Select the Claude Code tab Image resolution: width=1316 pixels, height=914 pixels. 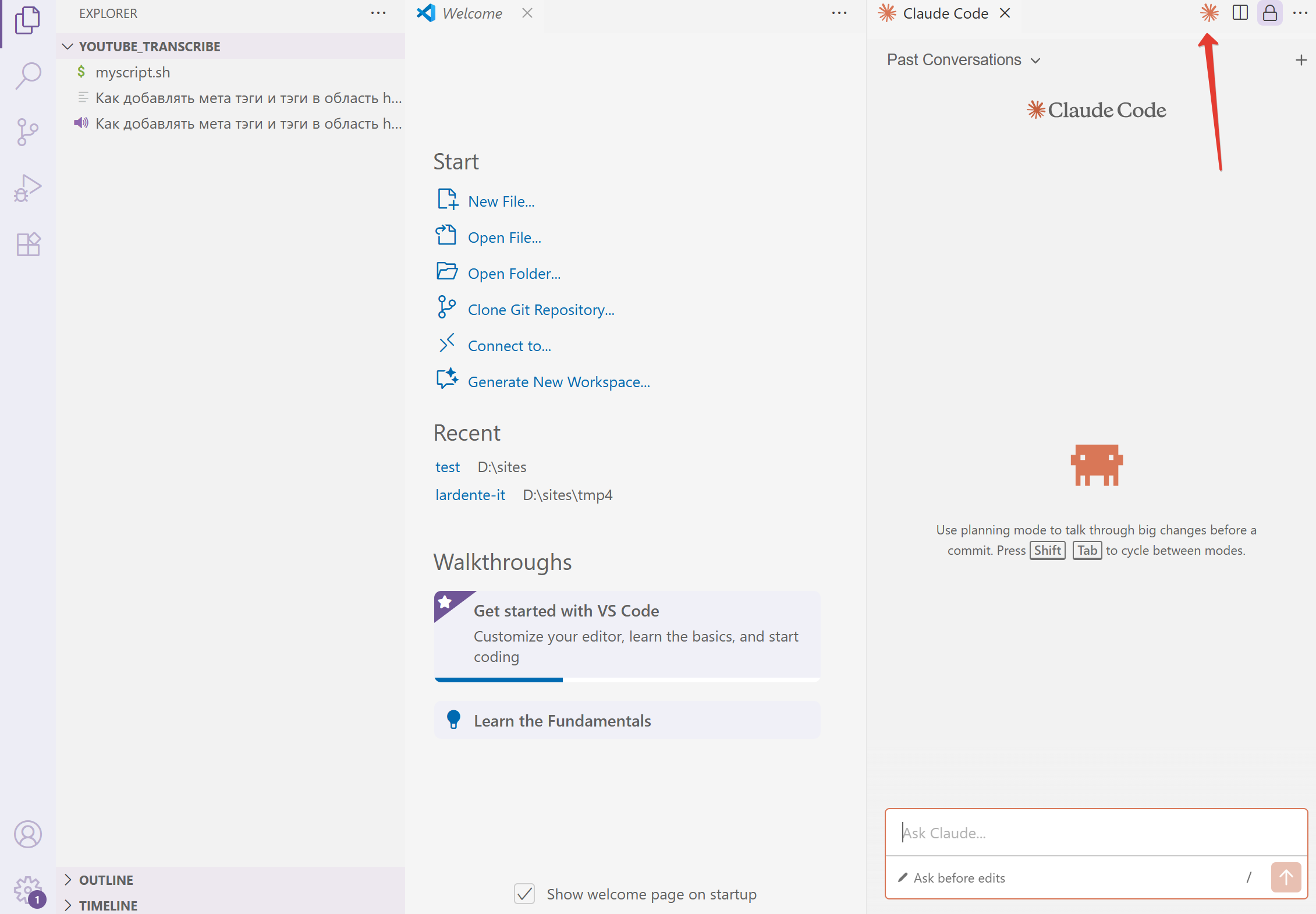click(945, 13)
